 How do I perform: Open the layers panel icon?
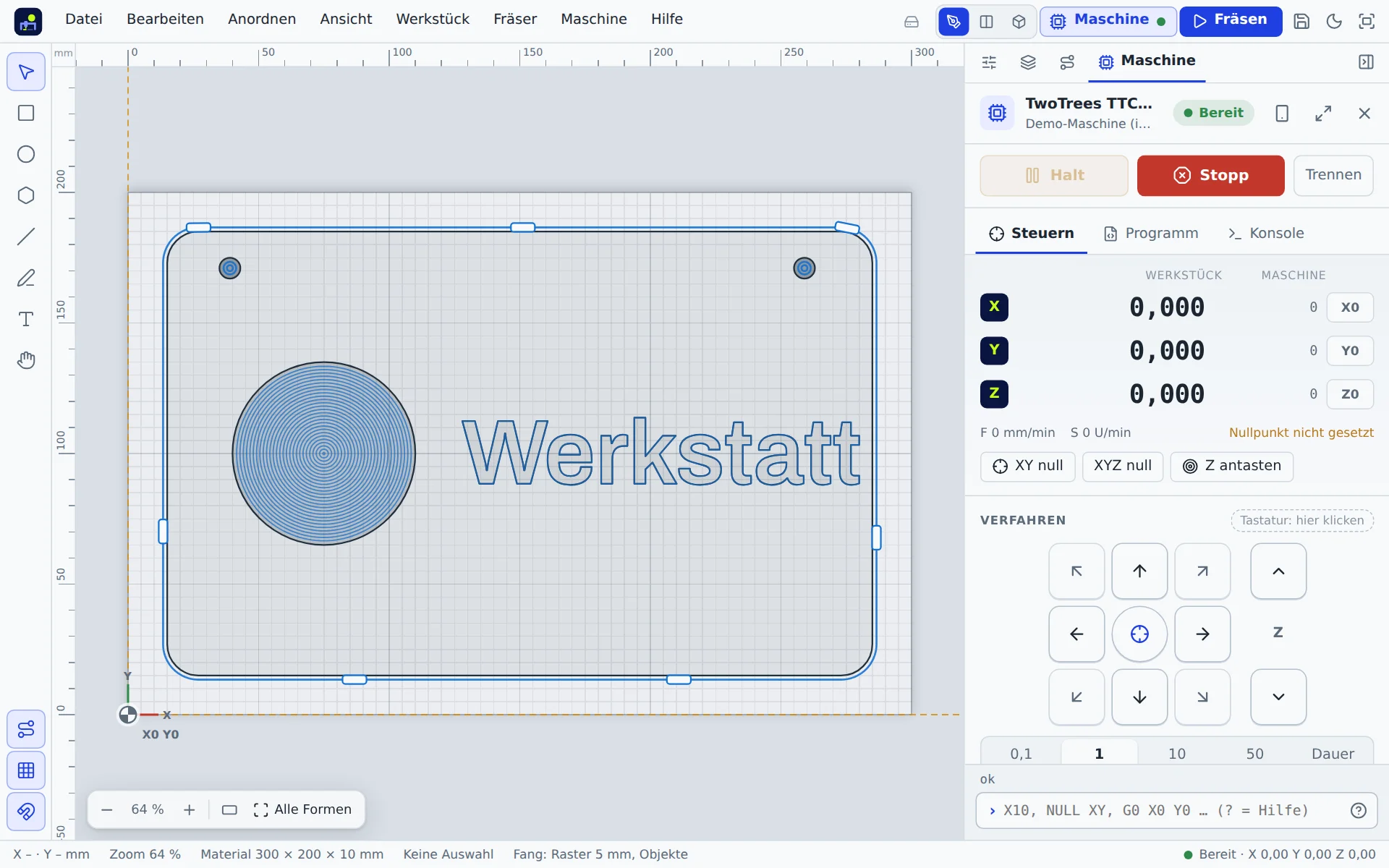pos(1028,62)
